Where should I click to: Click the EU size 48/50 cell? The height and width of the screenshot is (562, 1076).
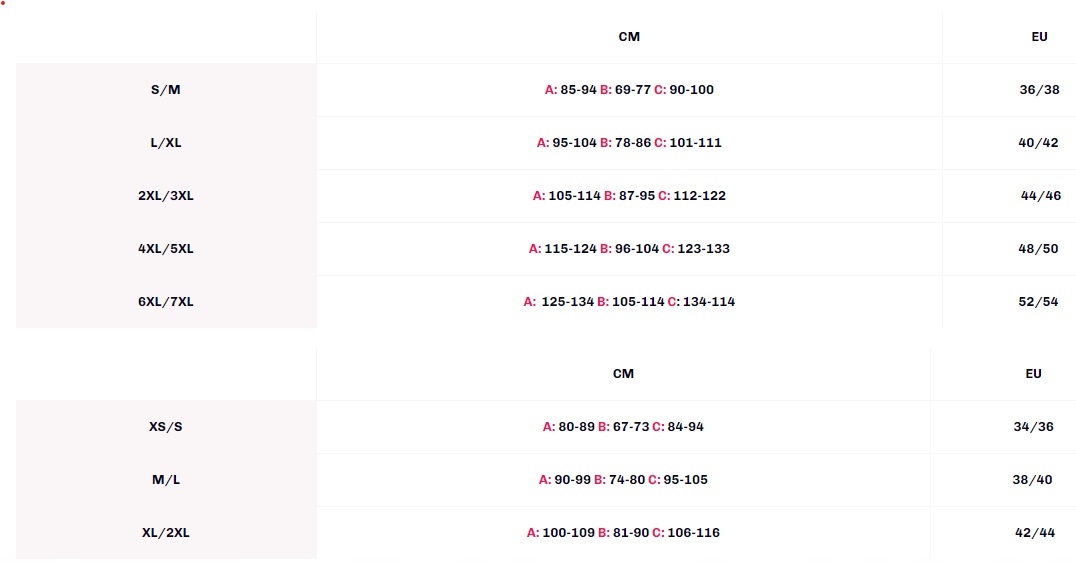click(1038, 248)
